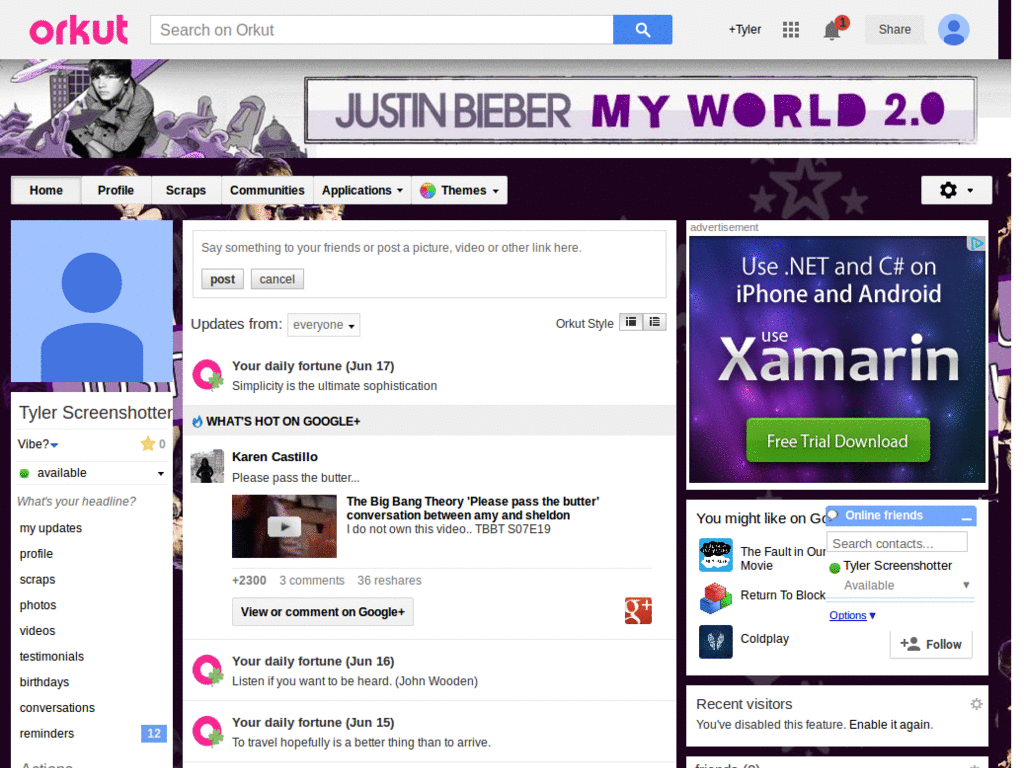Click the What's your headline field
This screenshot has width=1024, height=768.
[x=76, y=502]
